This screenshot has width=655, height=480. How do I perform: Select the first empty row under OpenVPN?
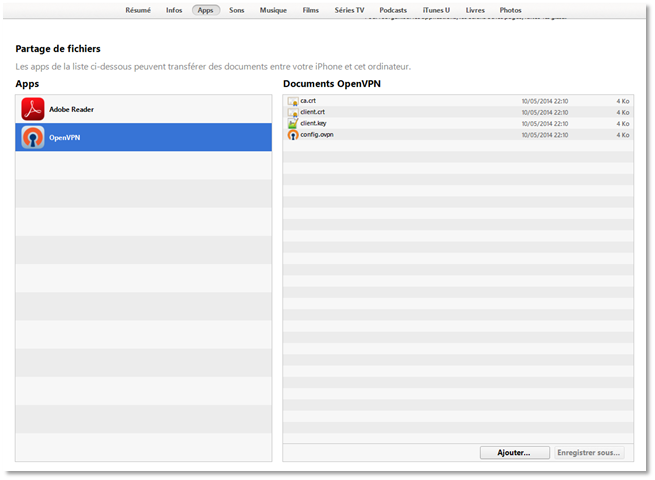[x=143, y=165]
